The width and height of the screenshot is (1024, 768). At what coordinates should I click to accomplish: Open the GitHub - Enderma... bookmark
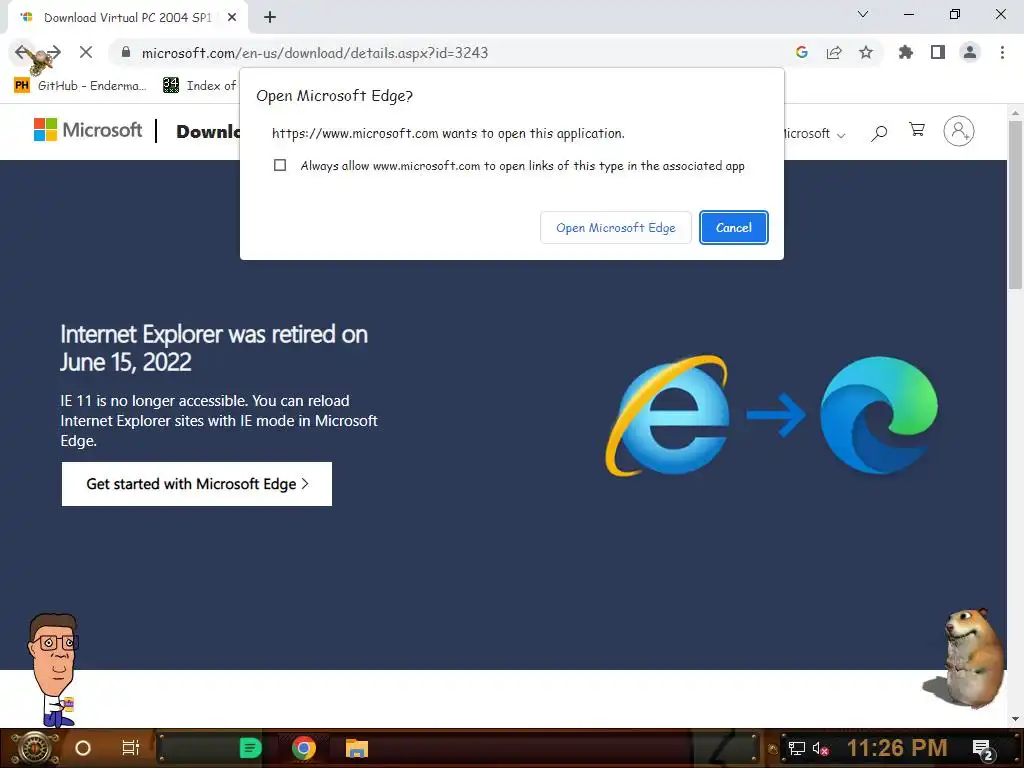(81, 86)
